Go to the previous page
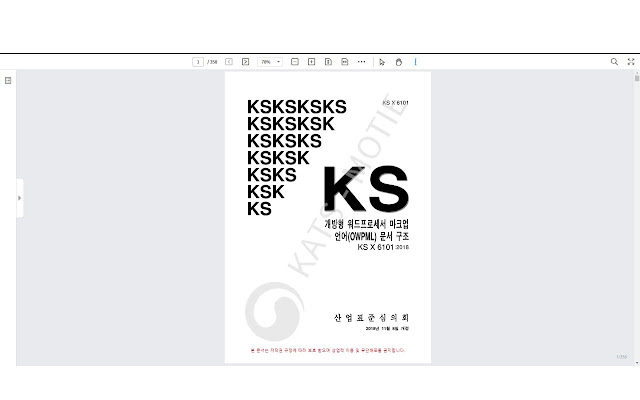Image resolution: width=640 pixels, height=400 pixels. [229, 62]
